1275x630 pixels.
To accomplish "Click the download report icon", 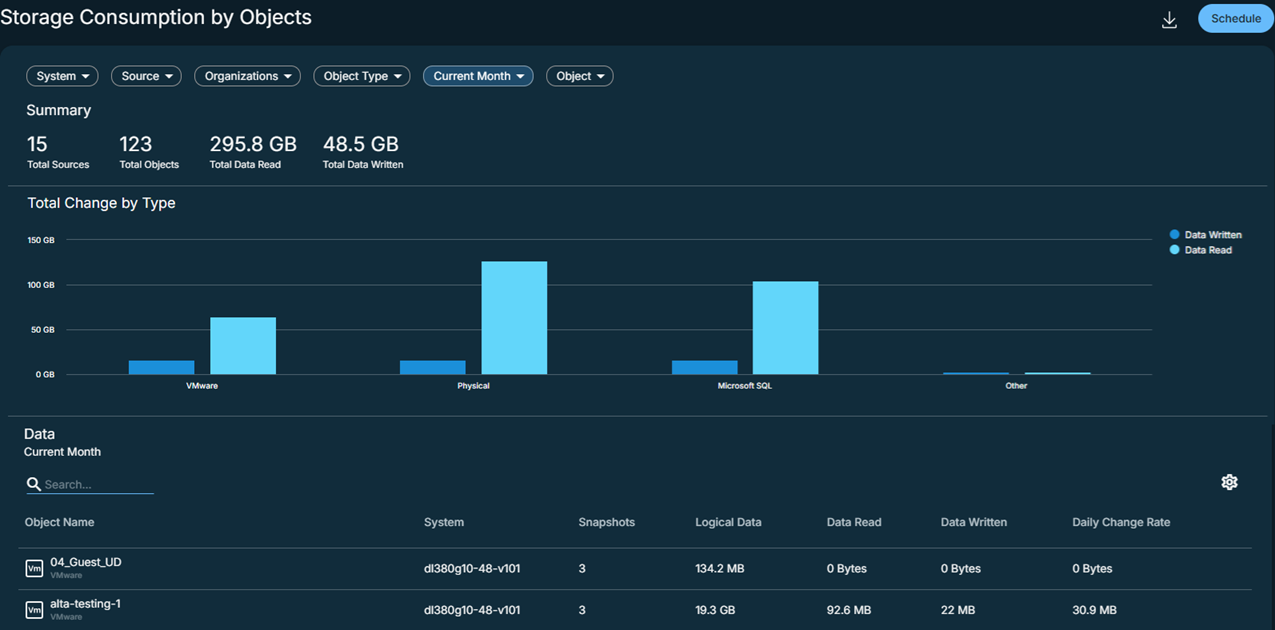I will [1169, 20].
